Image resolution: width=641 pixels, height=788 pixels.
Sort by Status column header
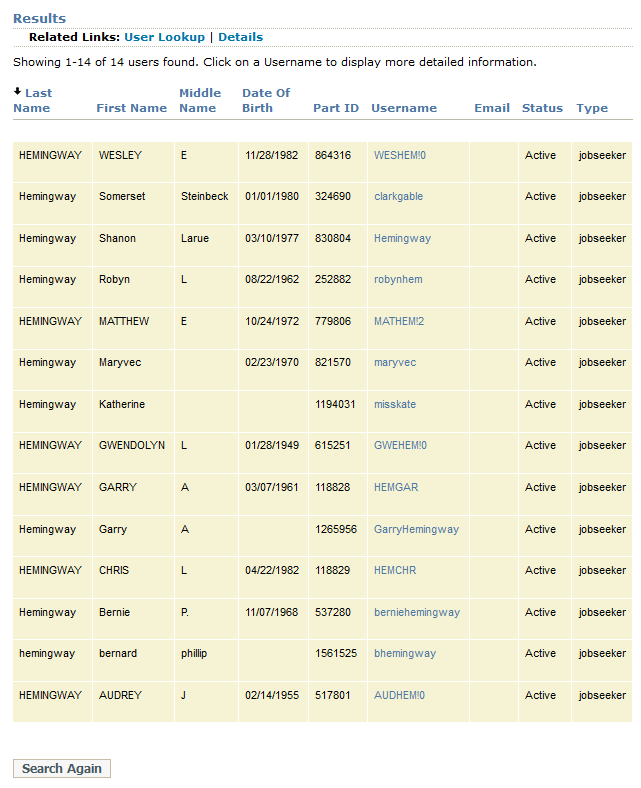tap(542, 108)
